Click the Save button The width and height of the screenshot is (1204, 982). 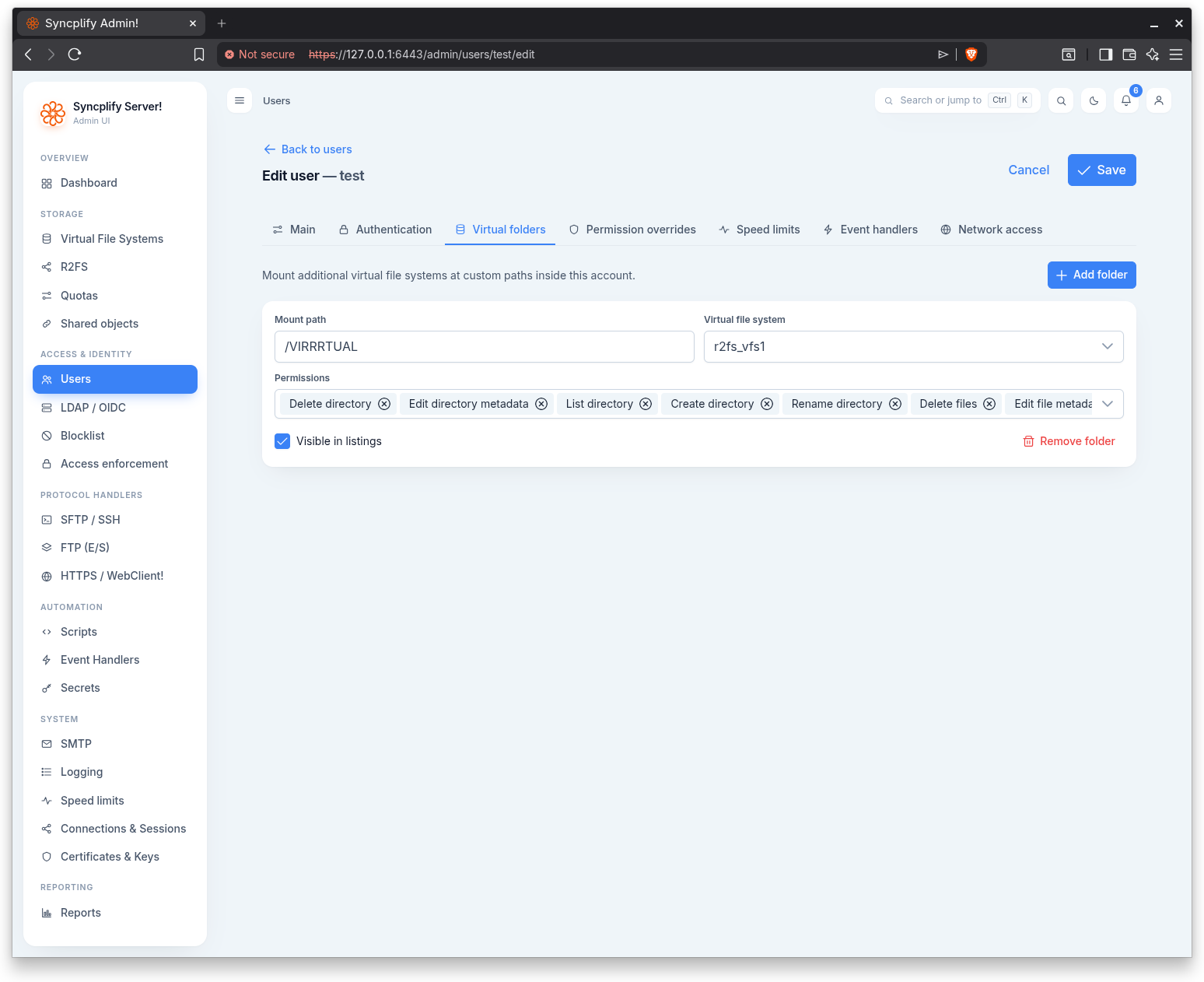(1101, 170)
